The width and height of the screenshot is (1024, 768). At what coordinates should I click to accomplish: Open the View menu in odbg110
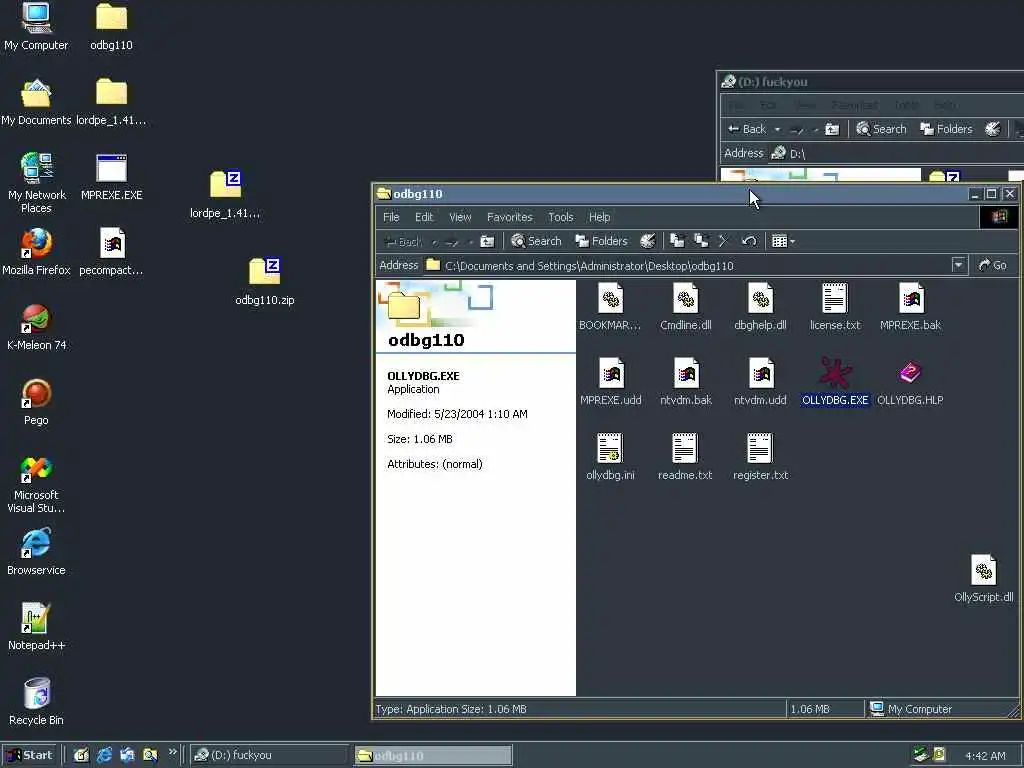[x=460, y=217]
